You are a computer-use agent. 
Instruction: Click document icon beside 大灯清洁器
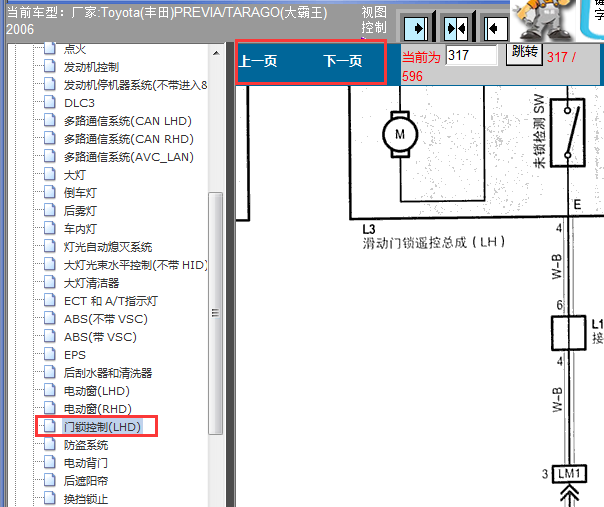[x=50, y=282]
